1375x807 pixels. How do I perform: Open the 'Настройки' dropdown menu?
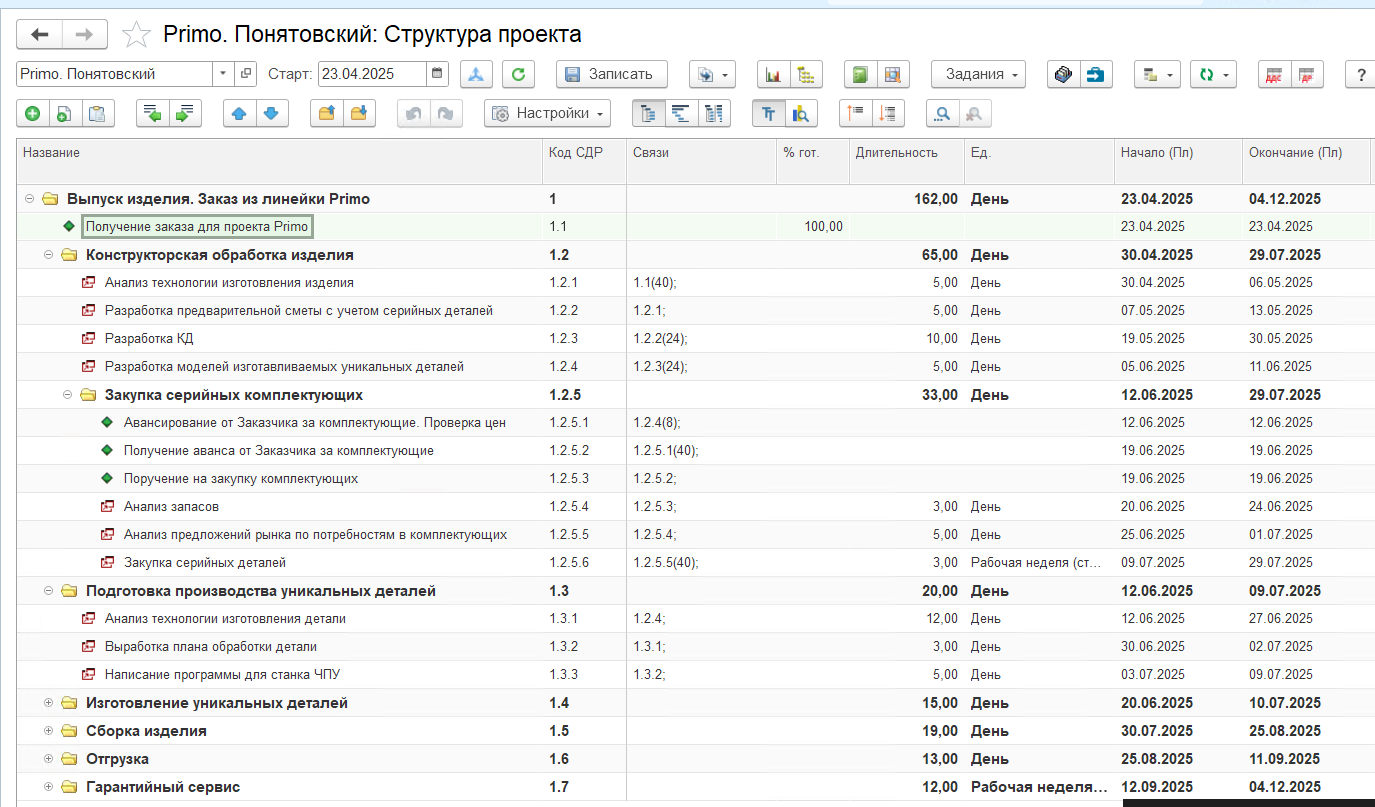[x=547, y=114]
